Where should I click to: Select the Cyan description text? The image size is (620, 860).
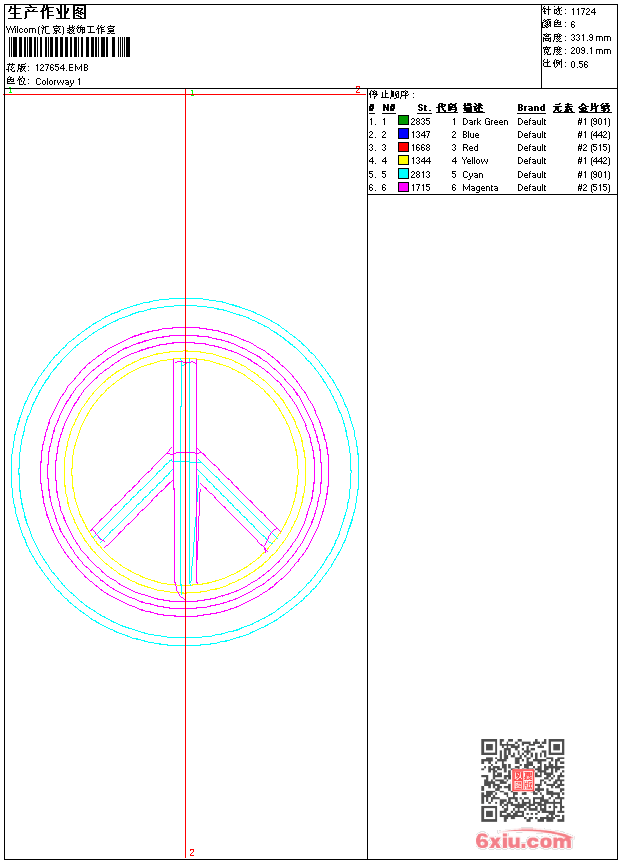pyautogui.click(x=472, y=175)
